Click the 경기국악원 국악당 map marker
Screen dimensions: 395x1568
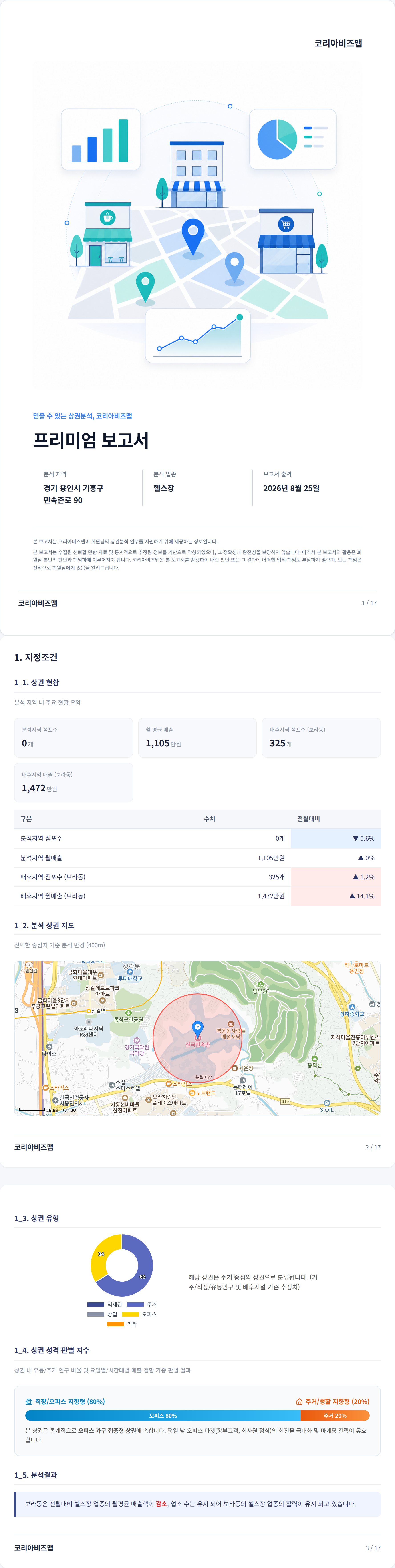(x=137, y=1040)
